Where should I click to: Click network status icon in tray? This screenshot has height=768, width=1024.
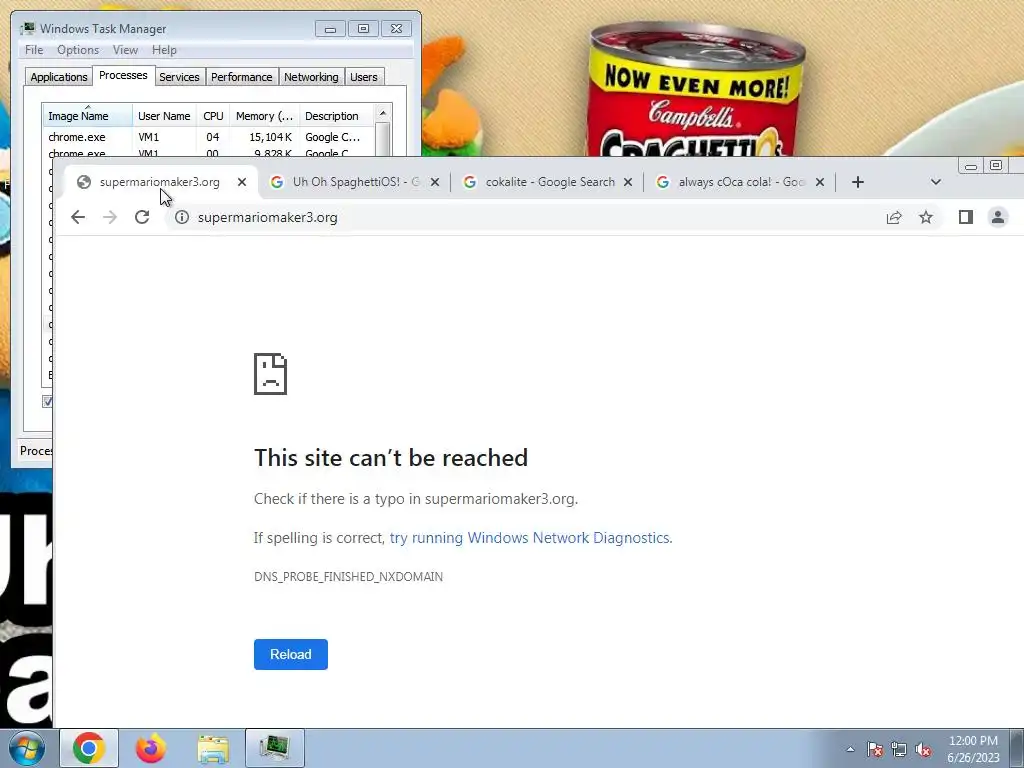pyautogui.click(x=899, y=749)
